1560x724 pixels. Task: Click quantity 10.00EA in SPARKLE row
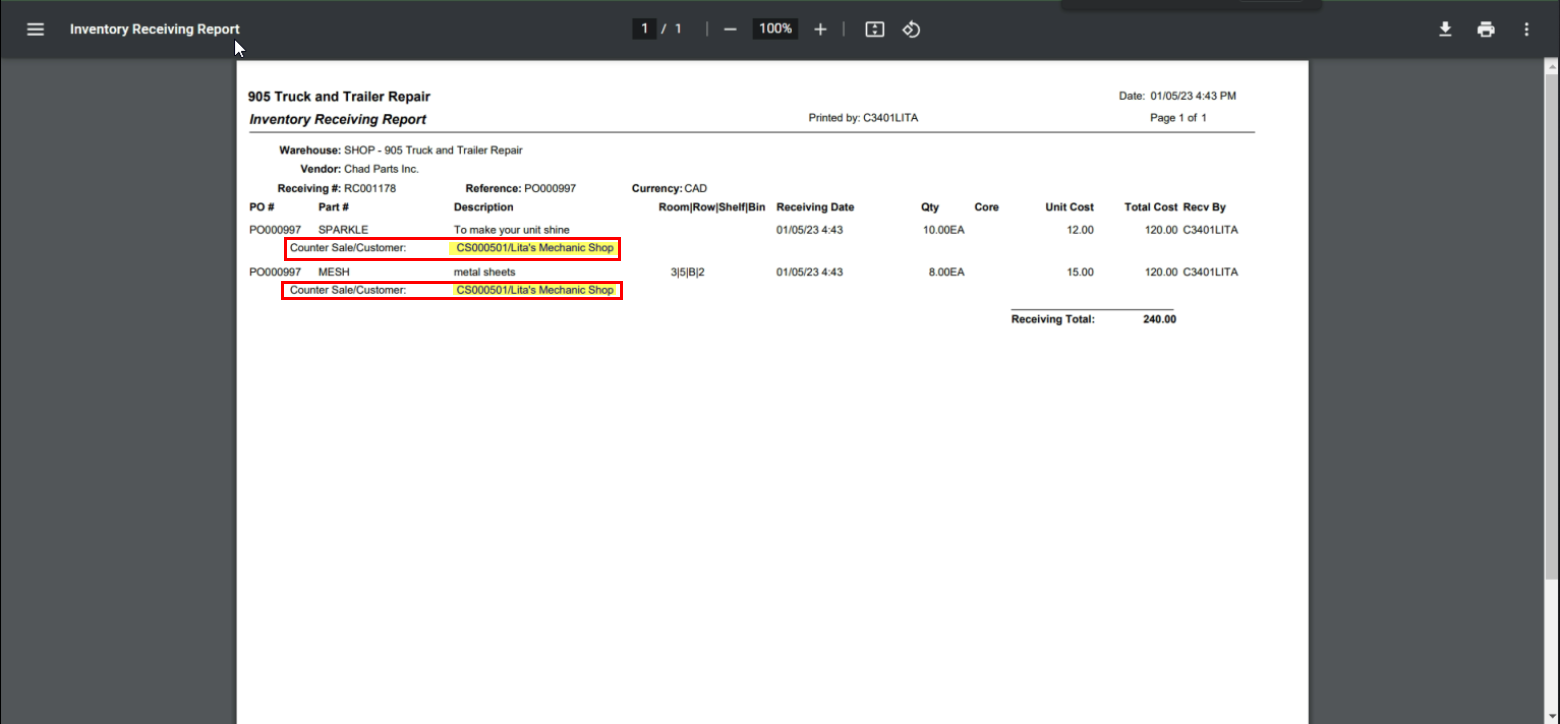point(944,230)
